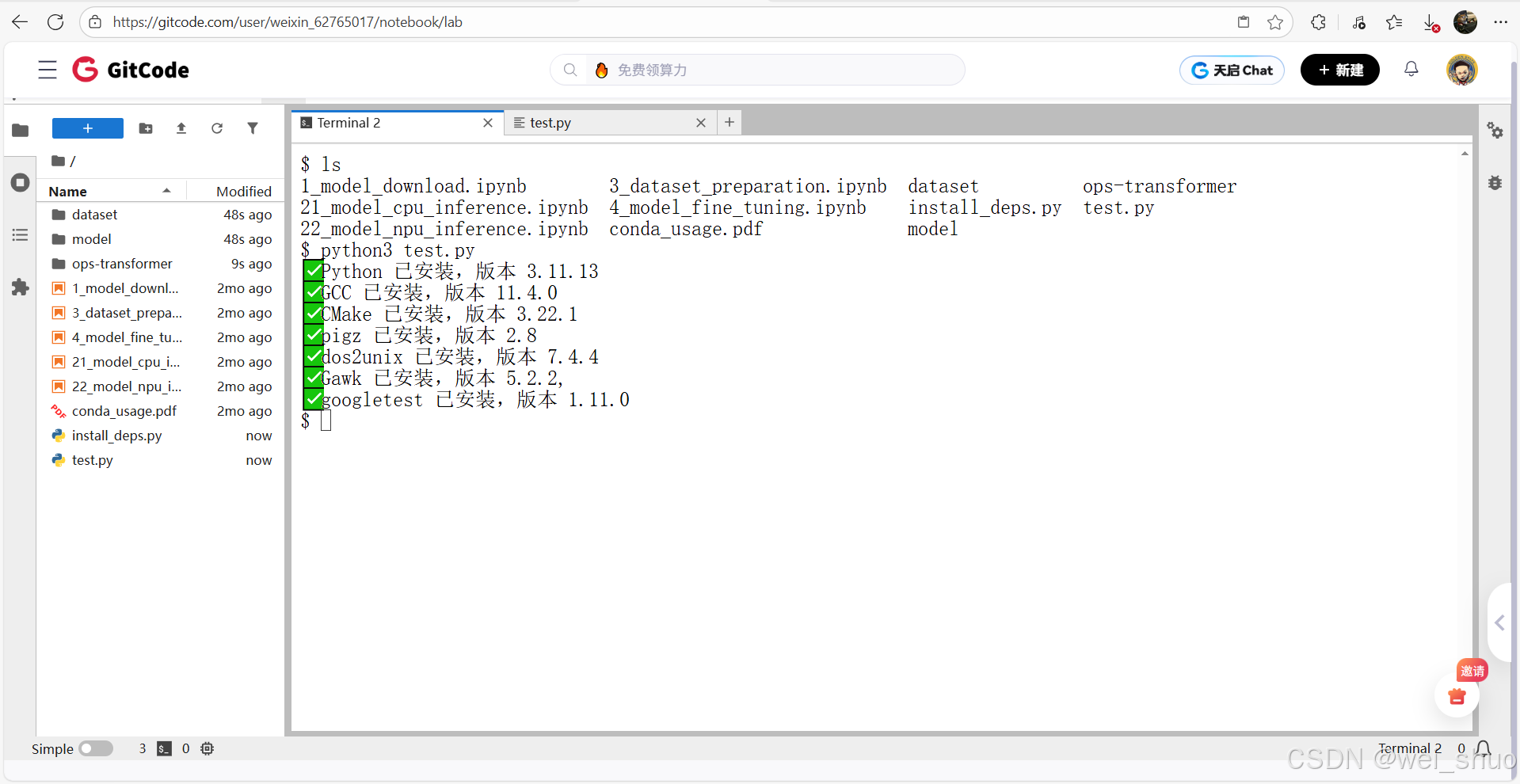Screen dimensions: 1520x784
Task: Open GitCode notifications bell
Action: click(x=1411, y=70)
